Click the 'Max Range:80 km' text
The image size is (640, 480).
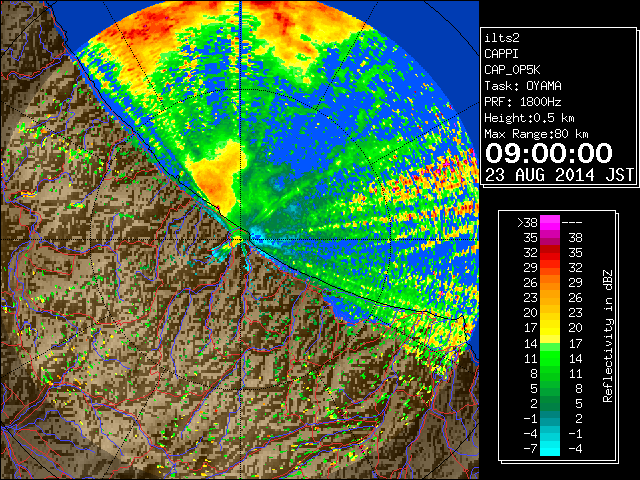pyautogui.click(x=536, y=134)
